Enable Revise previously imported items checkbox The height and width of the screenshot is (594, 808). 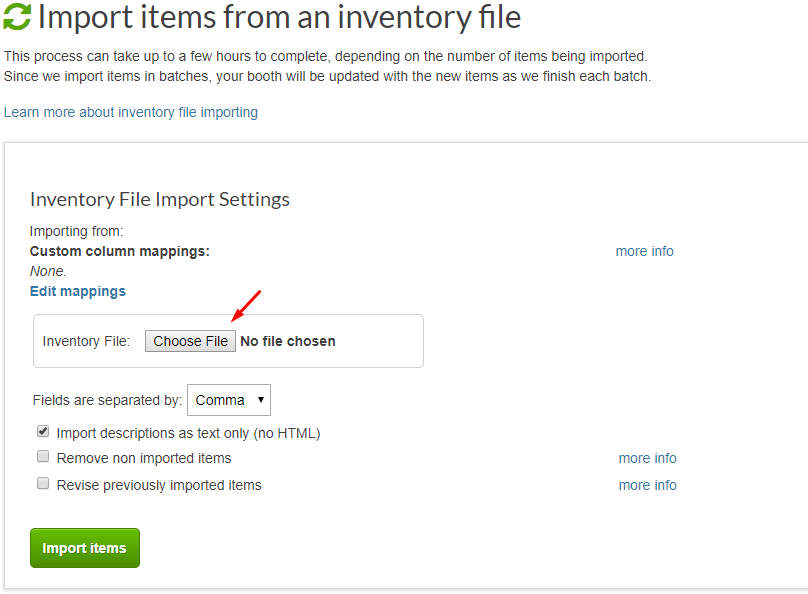tap(43, 483)
